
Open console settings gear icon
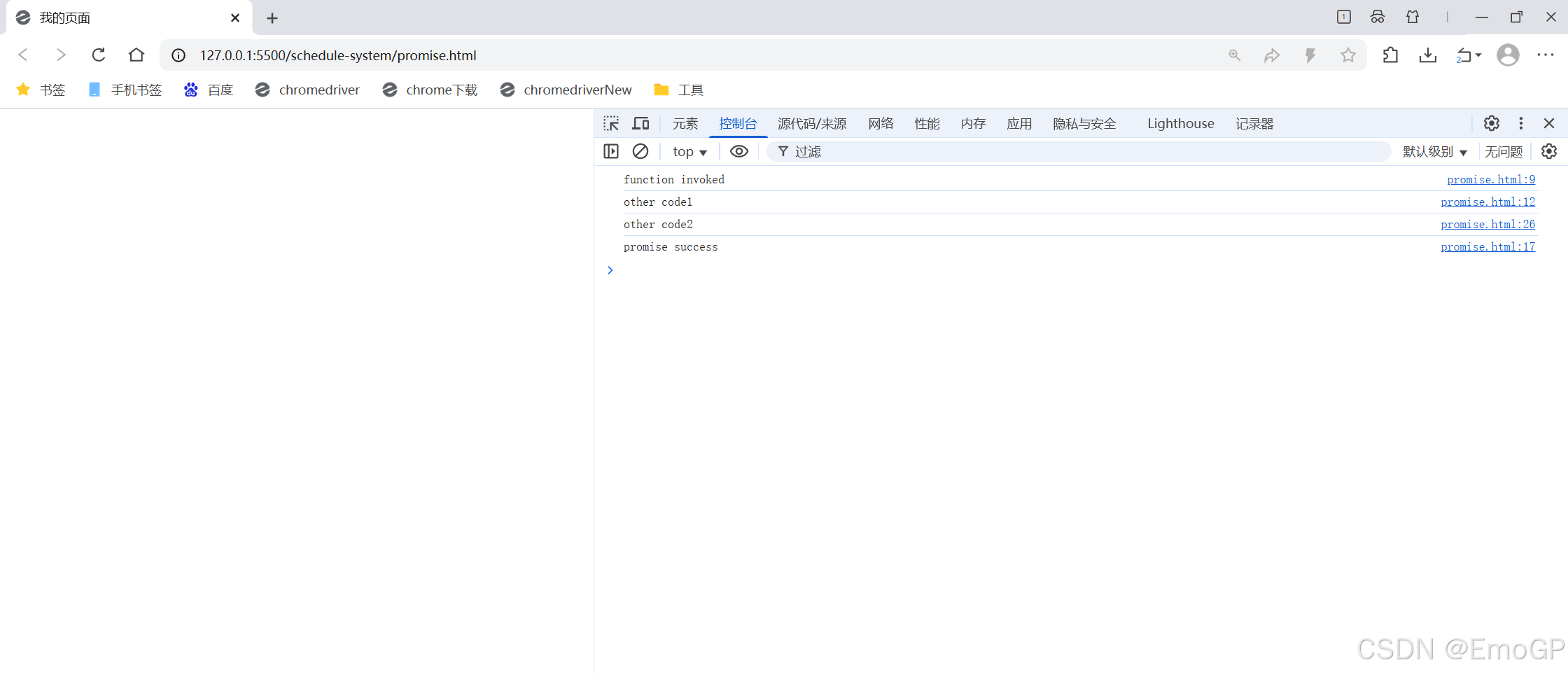(x=1549, y=151)
